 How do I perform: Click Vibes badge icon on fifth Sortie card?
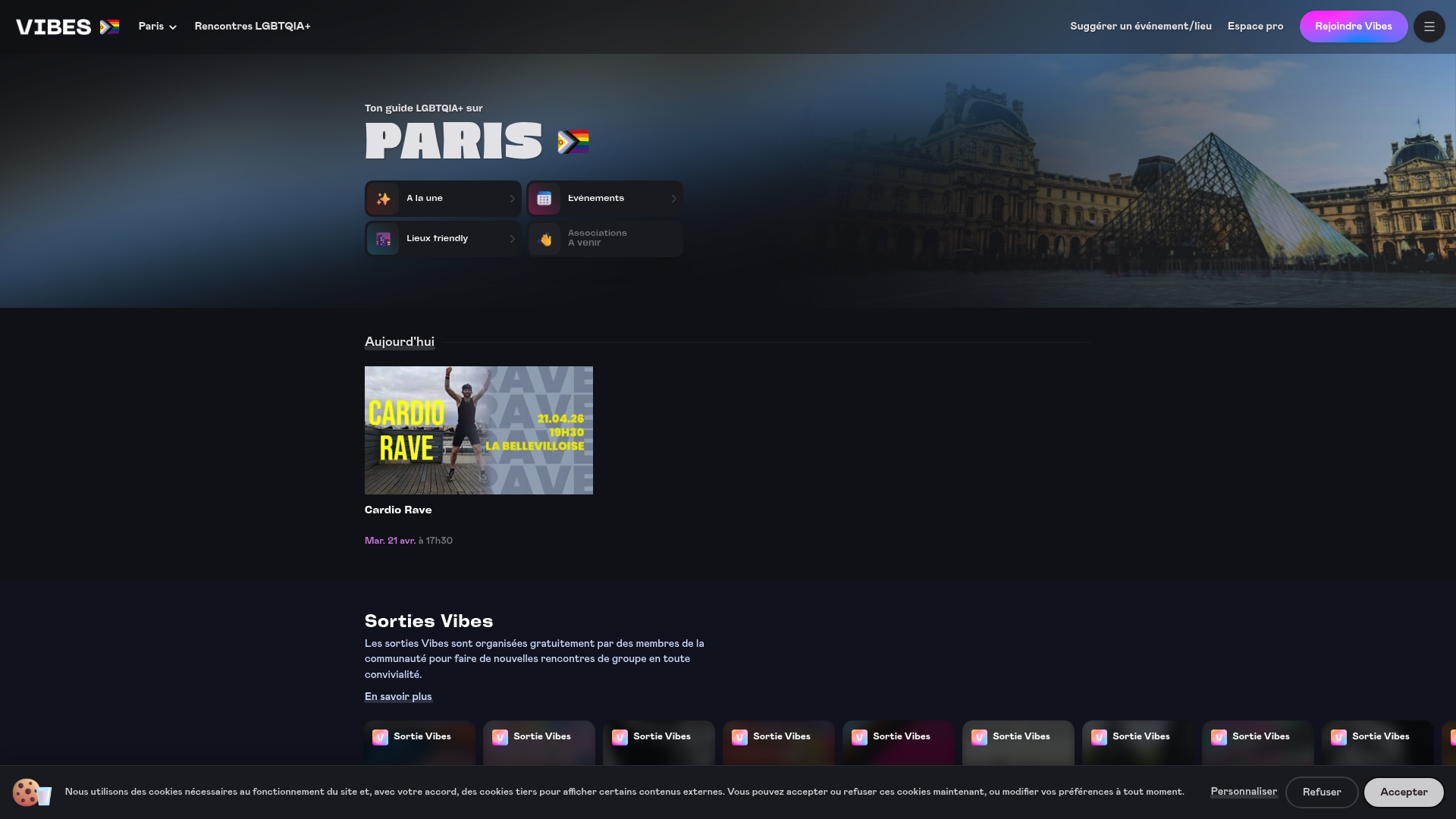click(x=859, y=737)
